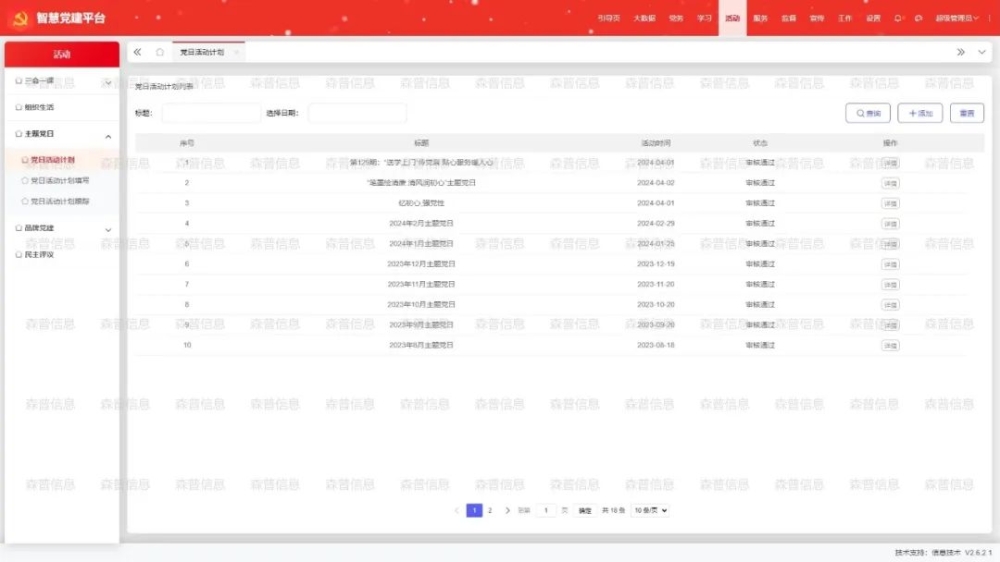
Task: Collapse the 主题党日 sidebar section
Action: tap(62, 134)
